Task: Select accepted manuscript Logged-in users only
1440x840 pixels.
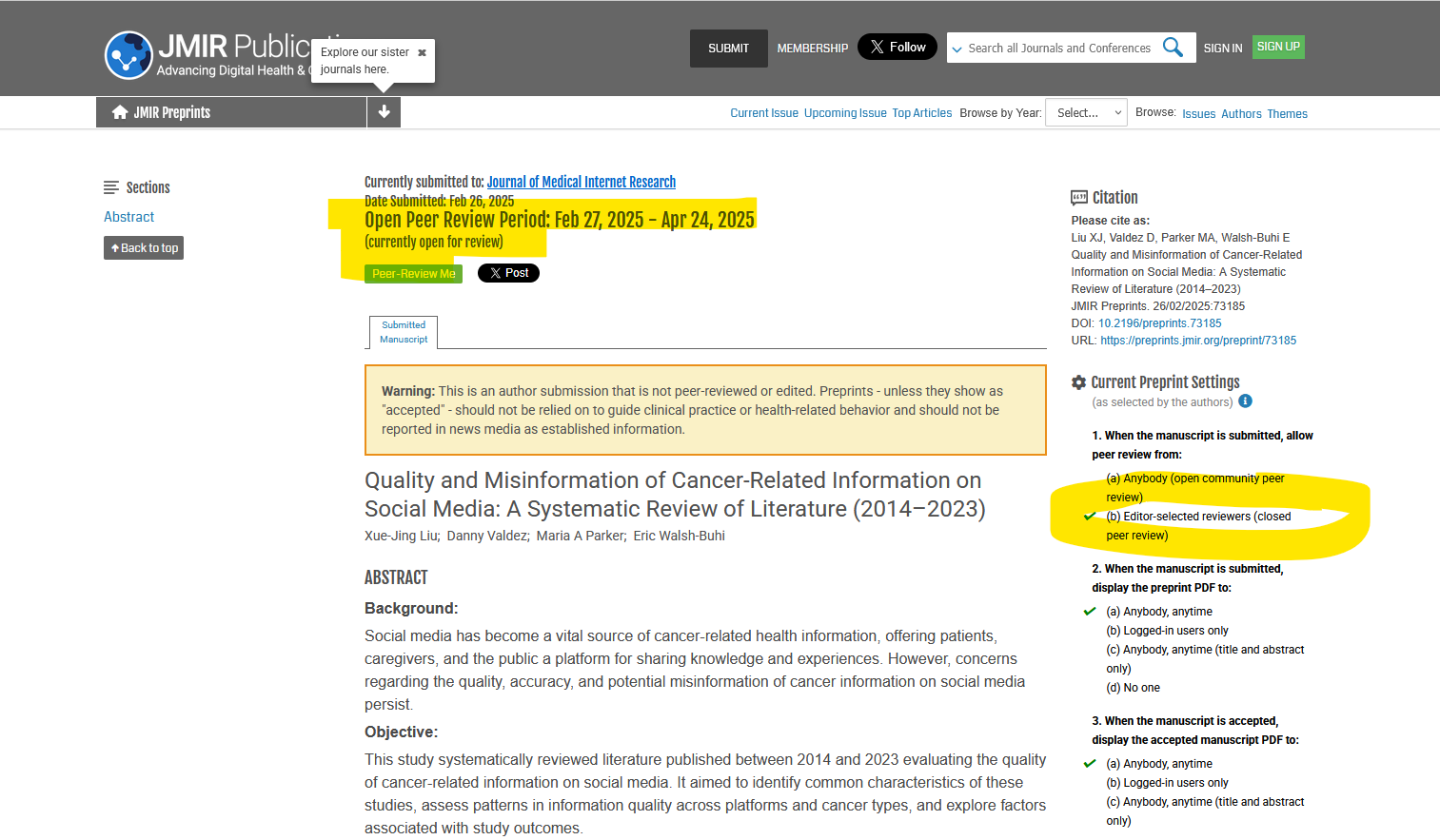Action: [1167, 783]
